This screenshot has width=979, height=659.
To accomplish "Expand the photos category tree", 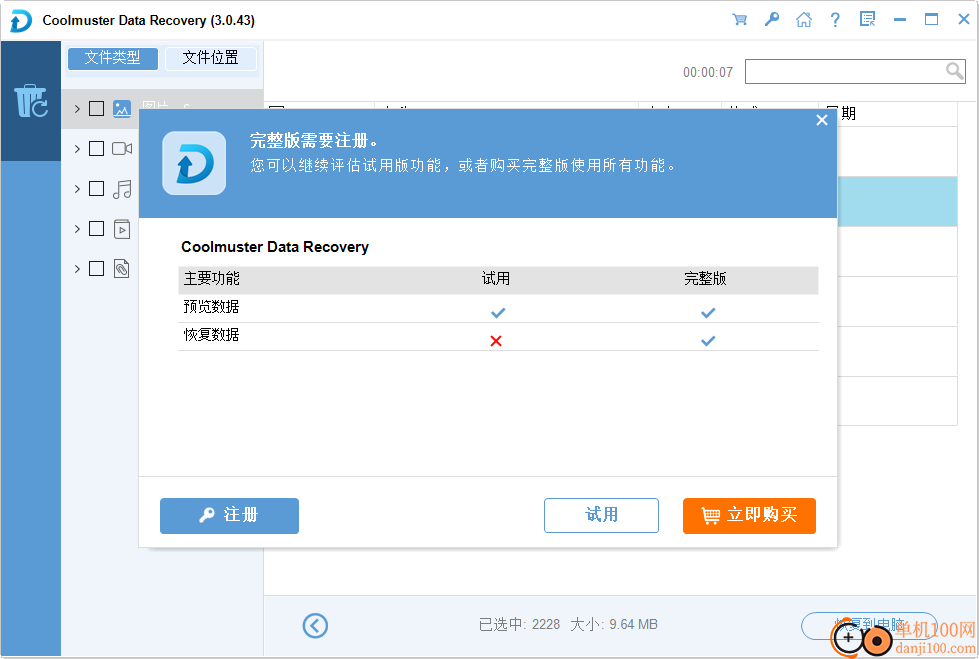I will click(77, 109).
